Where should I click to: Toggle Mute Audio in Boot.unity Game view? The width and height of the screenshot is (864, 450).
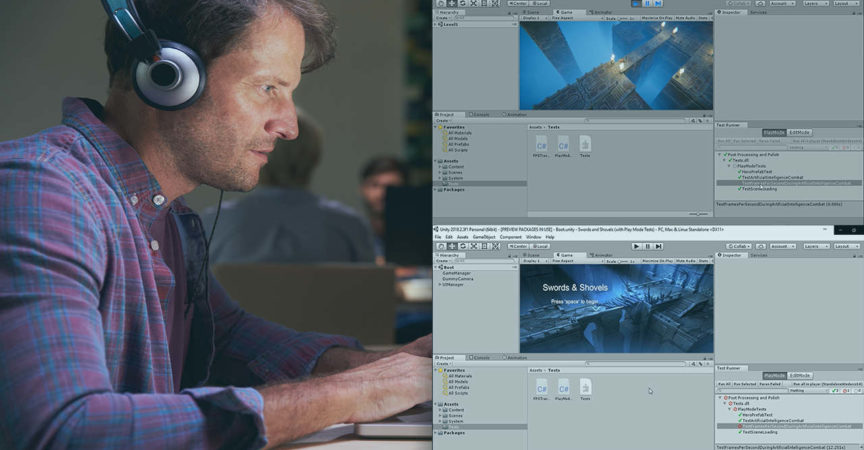tap(686, 261)
